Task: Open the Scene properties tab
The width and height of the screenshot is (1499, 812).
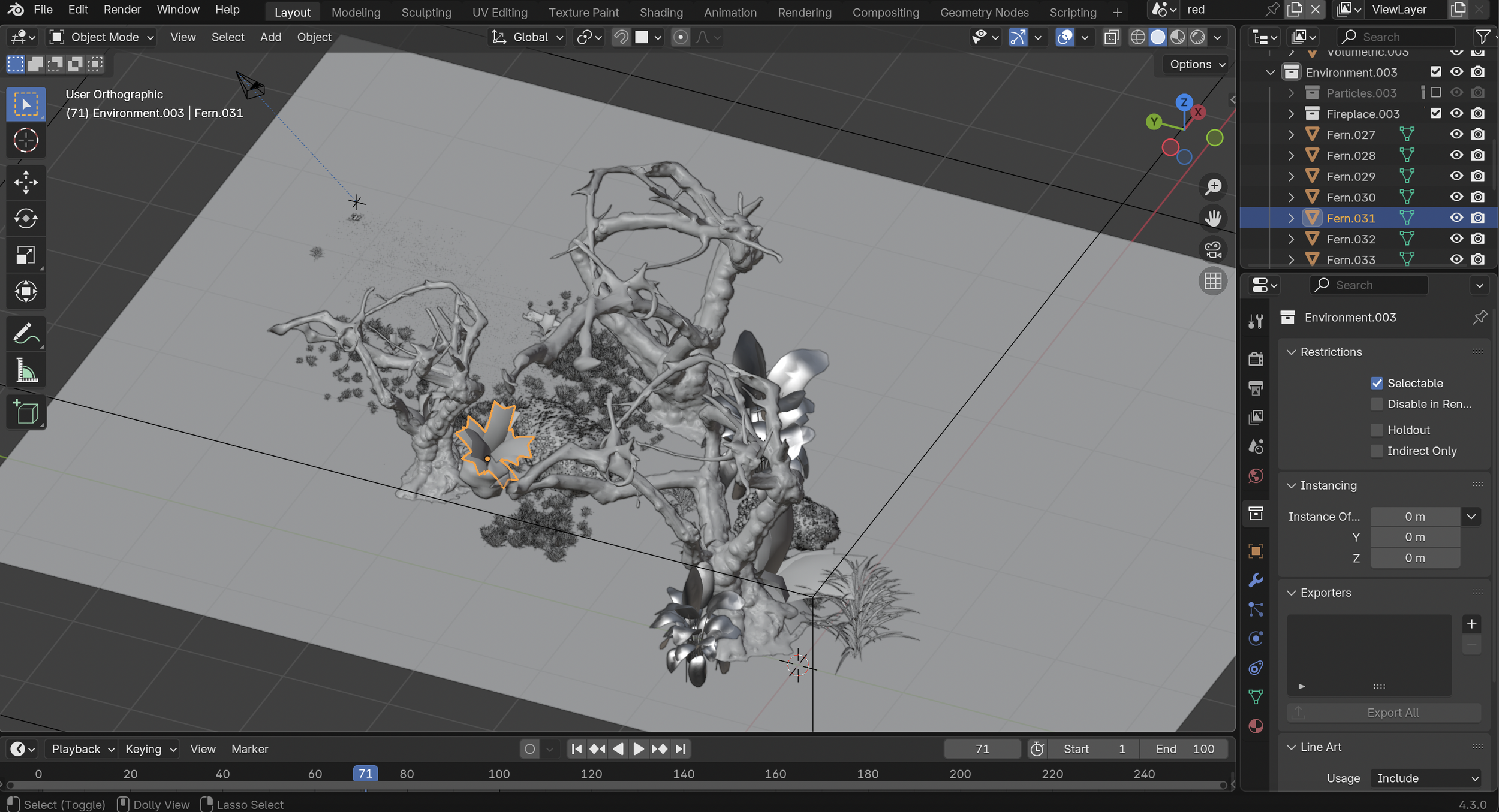Action: [x=1256, y=446]
